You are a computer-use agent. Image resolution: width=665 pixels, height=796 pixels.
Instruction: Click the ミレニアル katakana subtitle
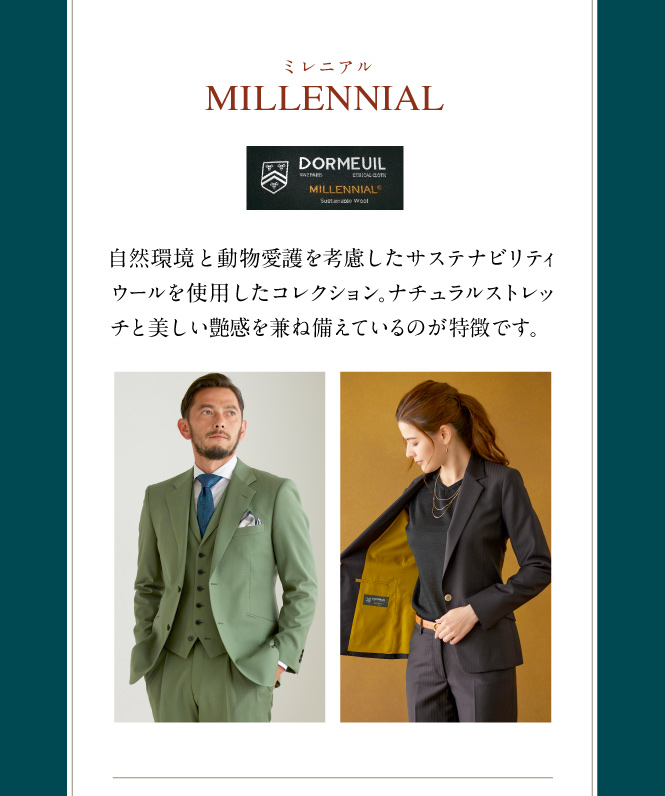pos(327,67)
